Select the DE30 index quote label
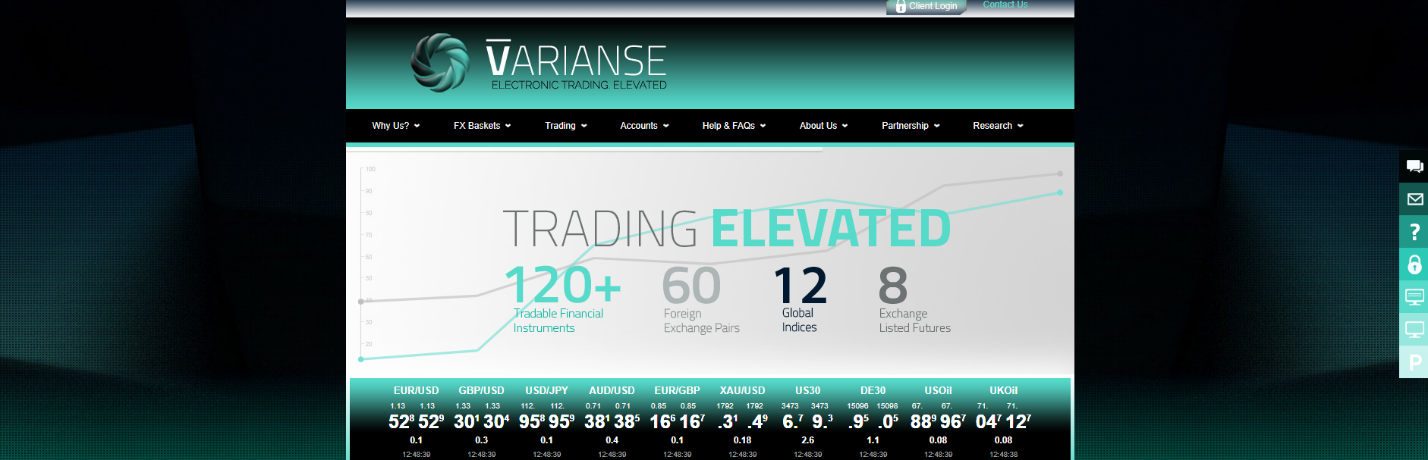1428x460 pixels. coord(873,391)
